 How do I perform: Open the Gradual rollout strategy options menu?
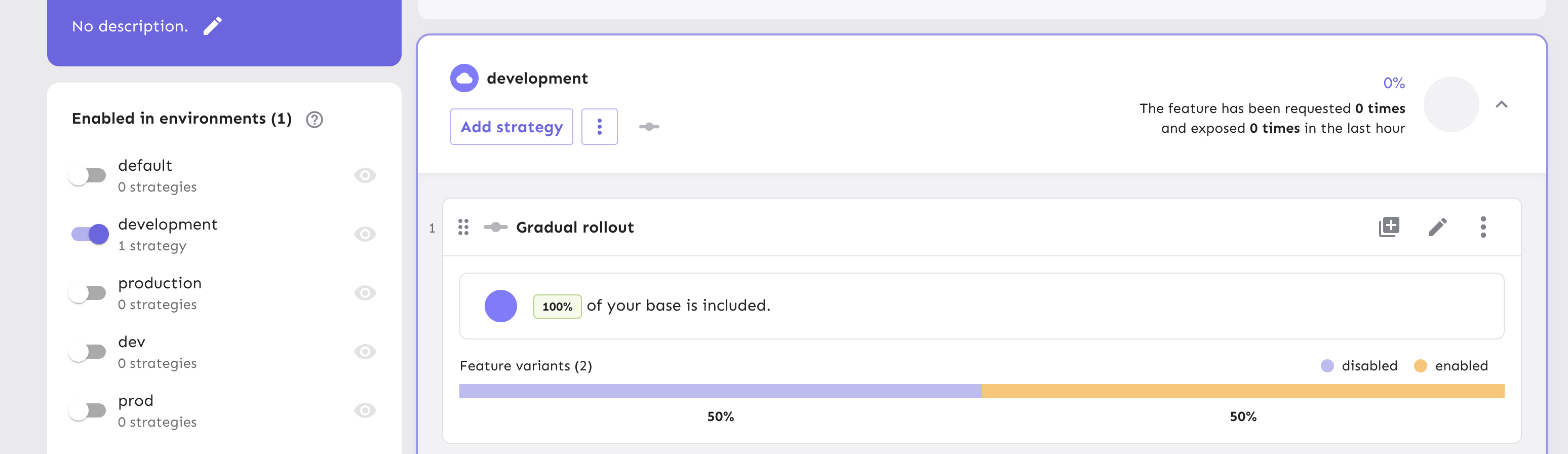tap(1484, 227)
